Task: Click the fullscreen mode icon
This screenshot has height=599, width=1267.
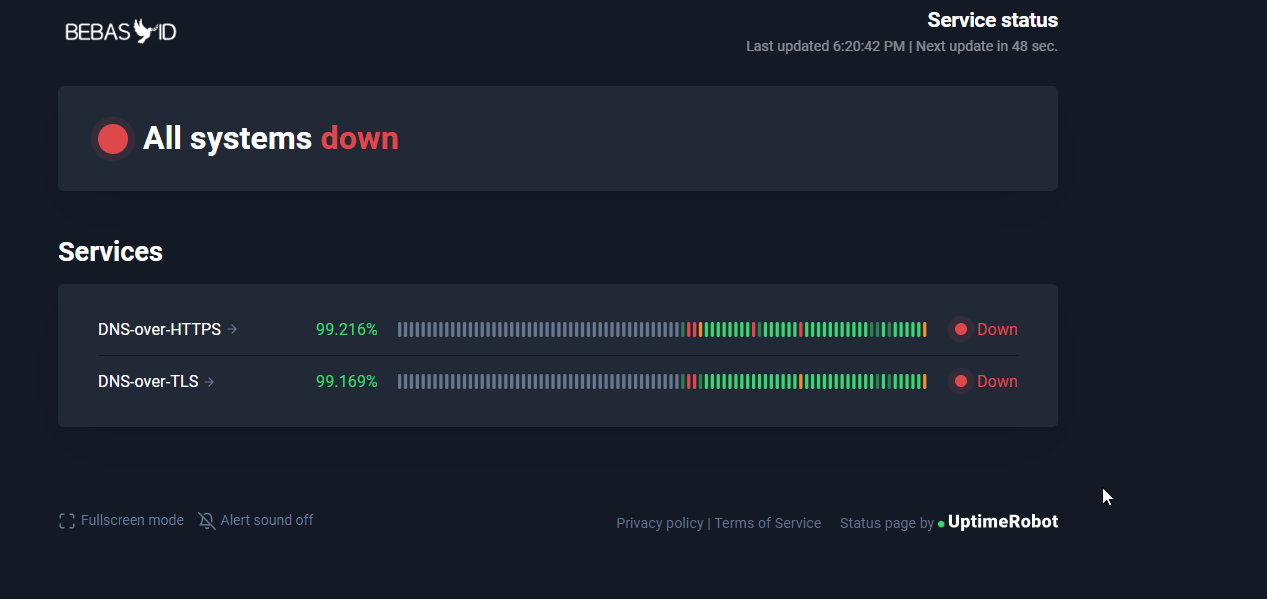Action: [x=66, y=520]
